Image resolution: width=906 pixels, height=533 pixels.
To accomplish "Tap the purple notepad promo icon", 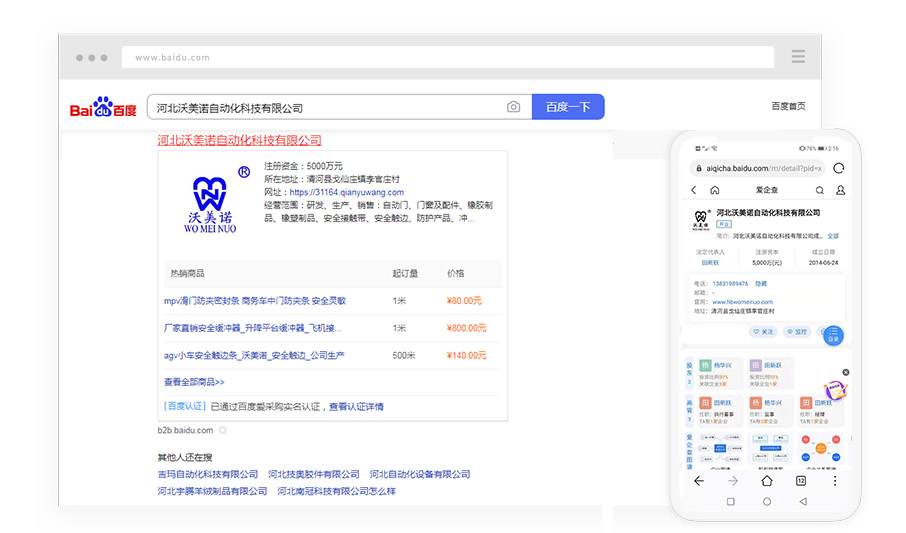I will [x=834, y=390].
